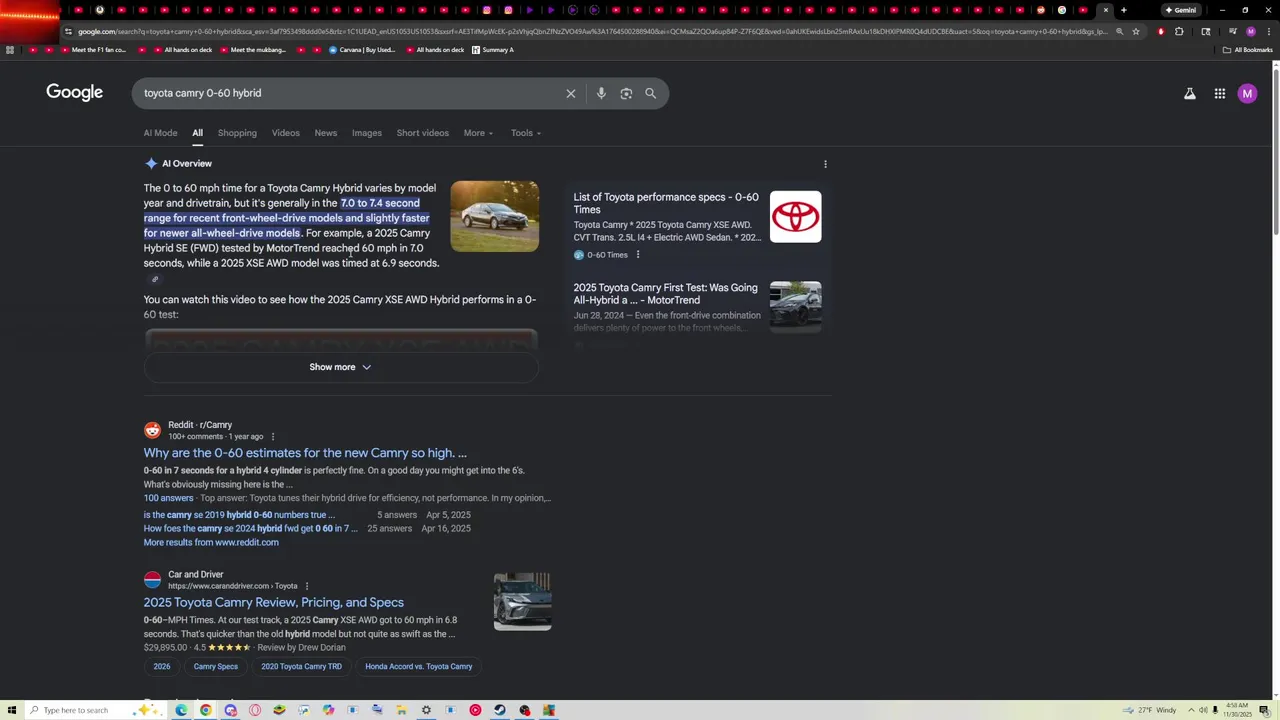
Task: Click into the Google search input field
Action: [345, 93]
